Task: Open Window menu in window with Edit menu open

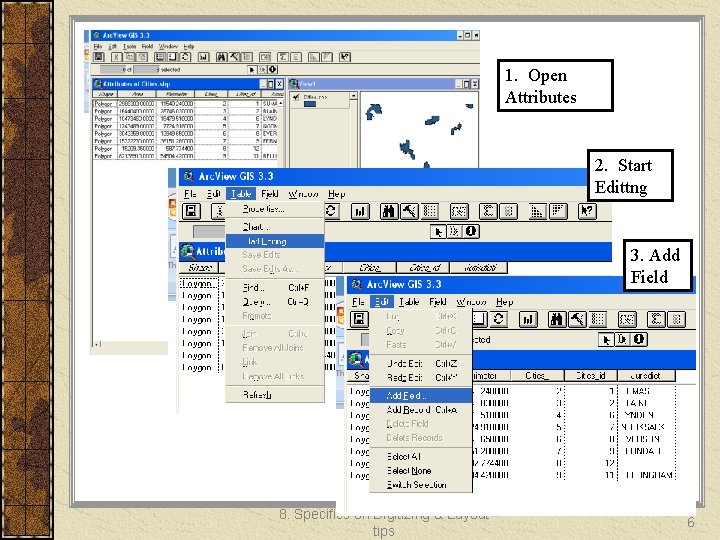Action: 471,302
